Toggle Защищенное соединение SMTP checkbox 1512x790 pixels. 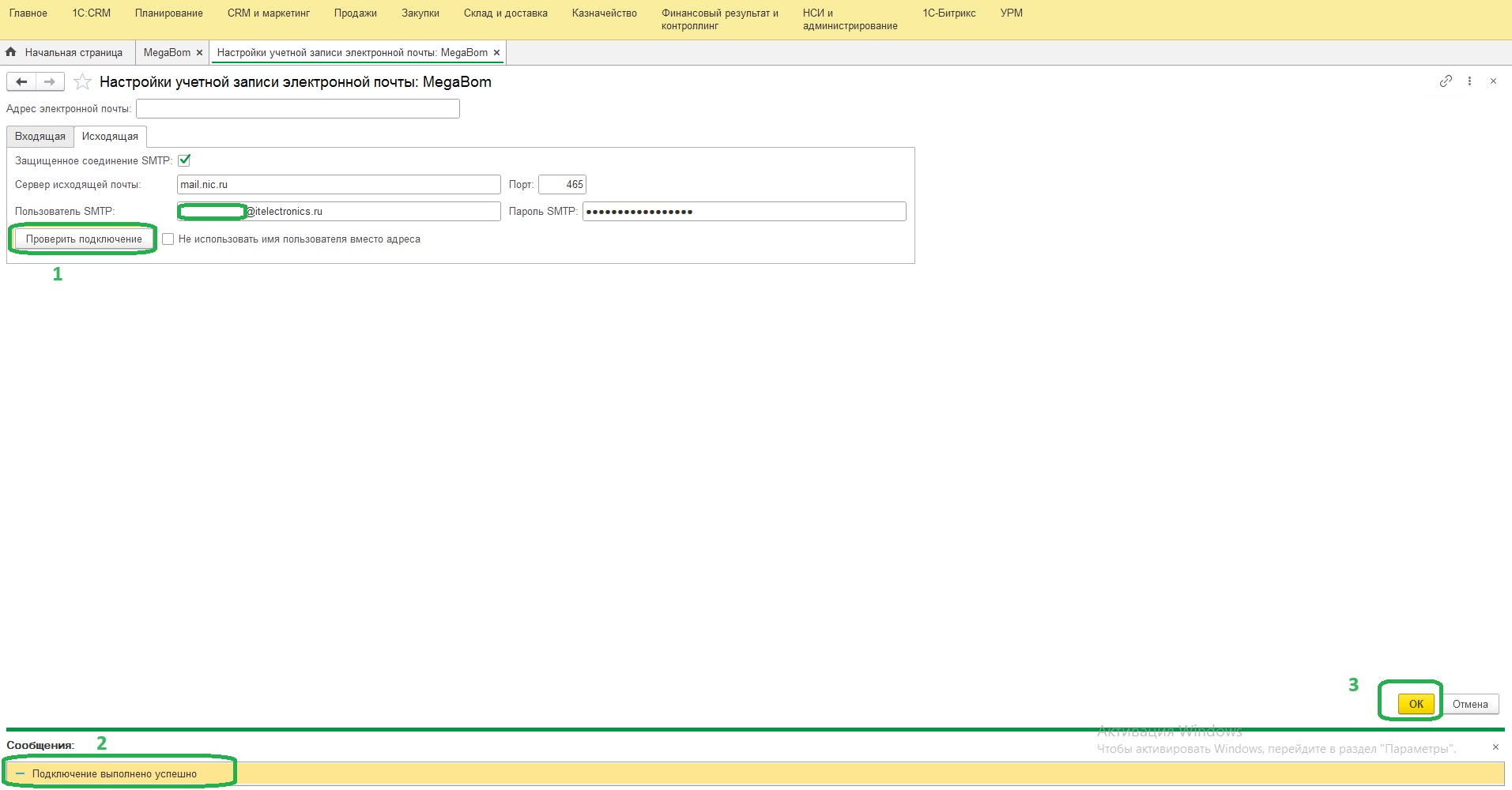[x=184, y=160]
